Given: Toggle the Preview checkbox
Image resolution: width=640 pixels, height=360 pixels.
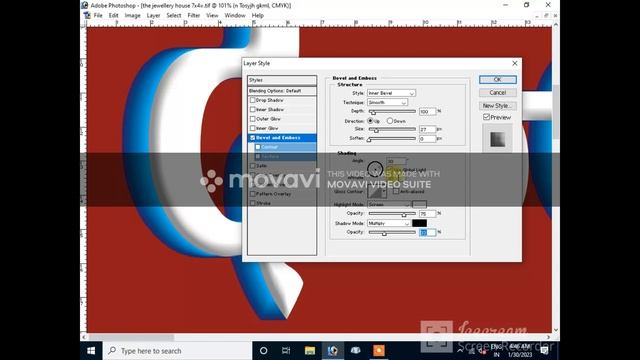Looking at the screenshot, I should pos(486,117).
